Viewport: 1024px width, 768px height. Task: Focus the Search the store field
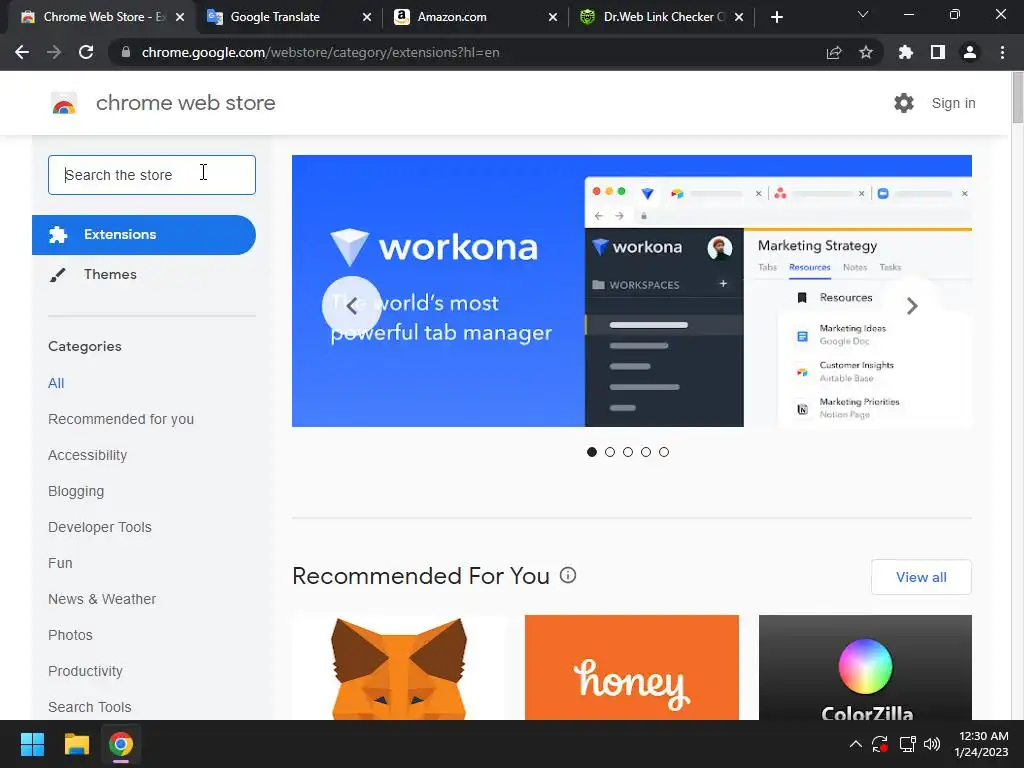(x=152, y=175)
